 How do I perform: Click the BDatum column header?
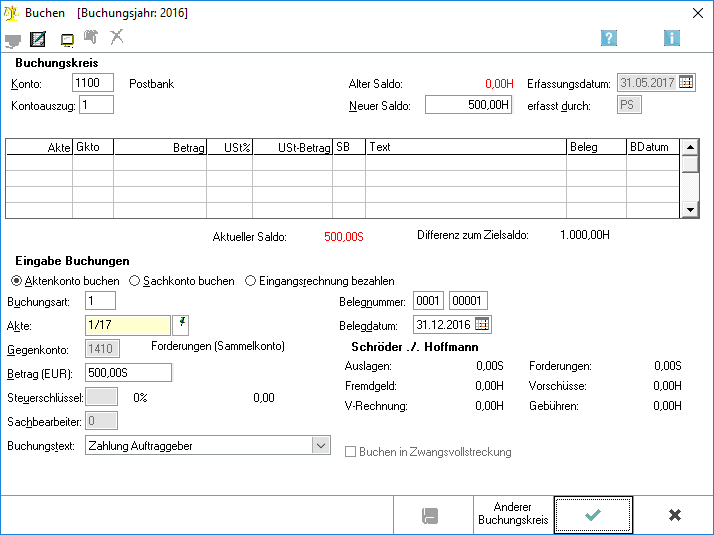[653, 147]
